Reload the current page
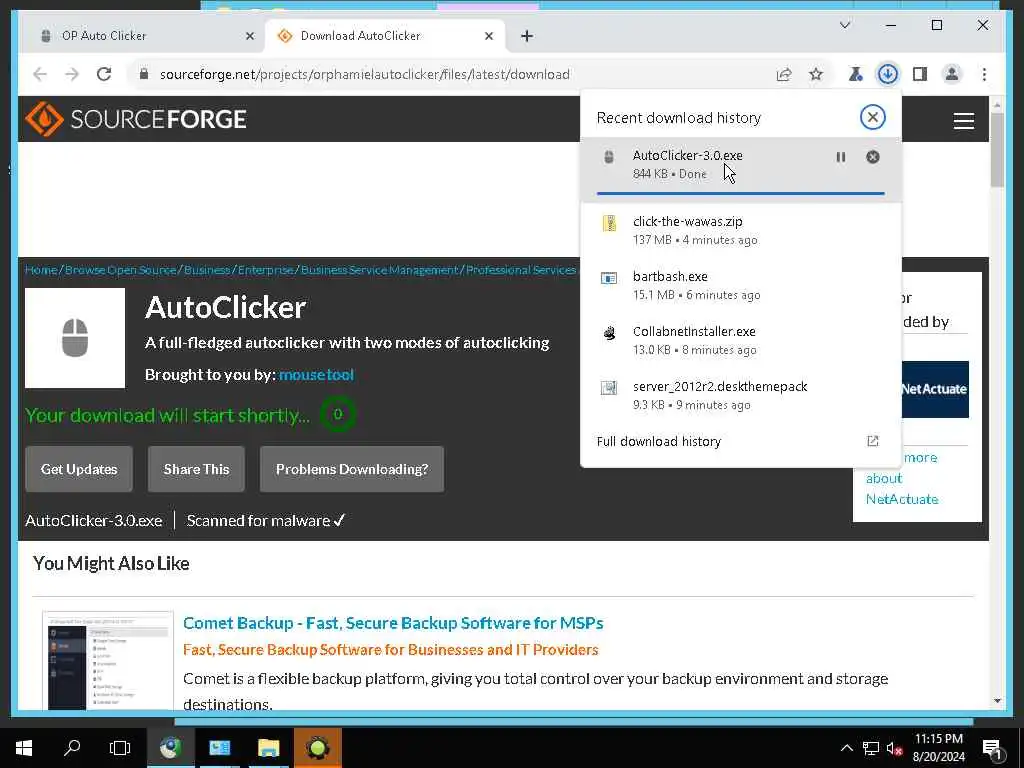Screen dimensions: 1024x768 (x=104, y=74)
